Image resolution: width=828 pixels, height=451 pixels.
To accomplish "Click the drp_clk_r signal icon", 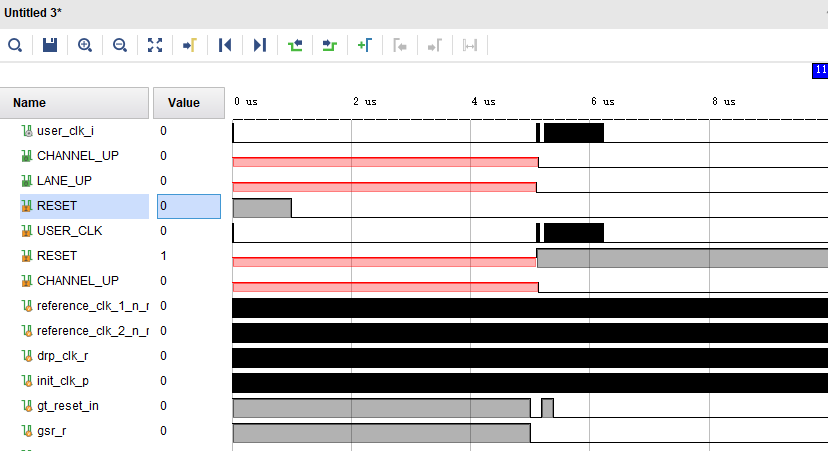I will click(x=27, y=356).
